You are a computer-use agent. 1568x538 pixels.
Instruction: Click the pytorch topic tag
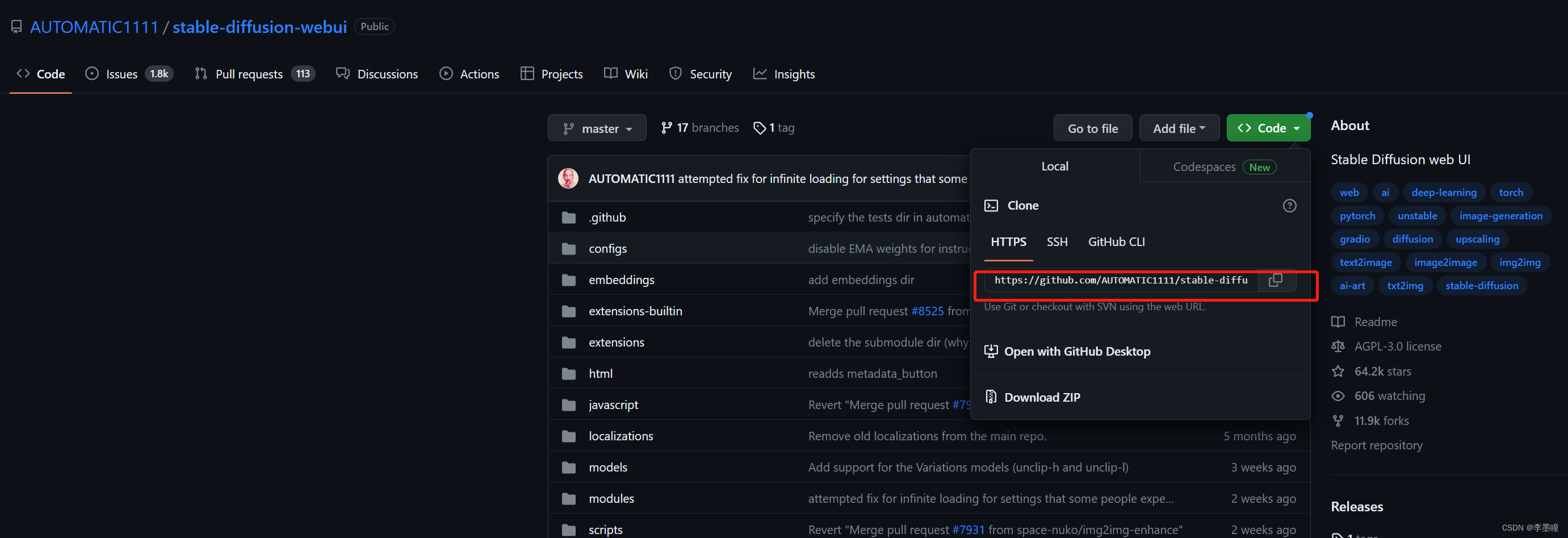click(1357, 216)
